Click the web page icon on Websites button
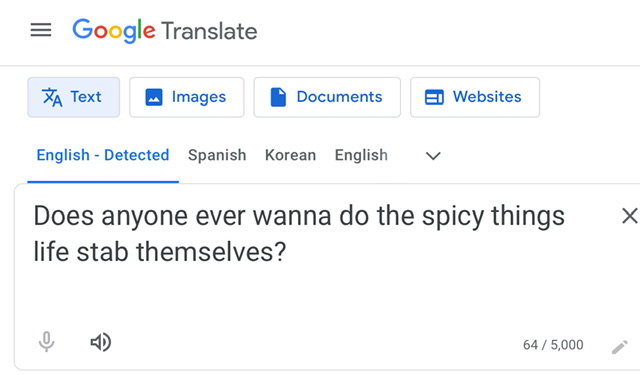 (x=434, y=97)
